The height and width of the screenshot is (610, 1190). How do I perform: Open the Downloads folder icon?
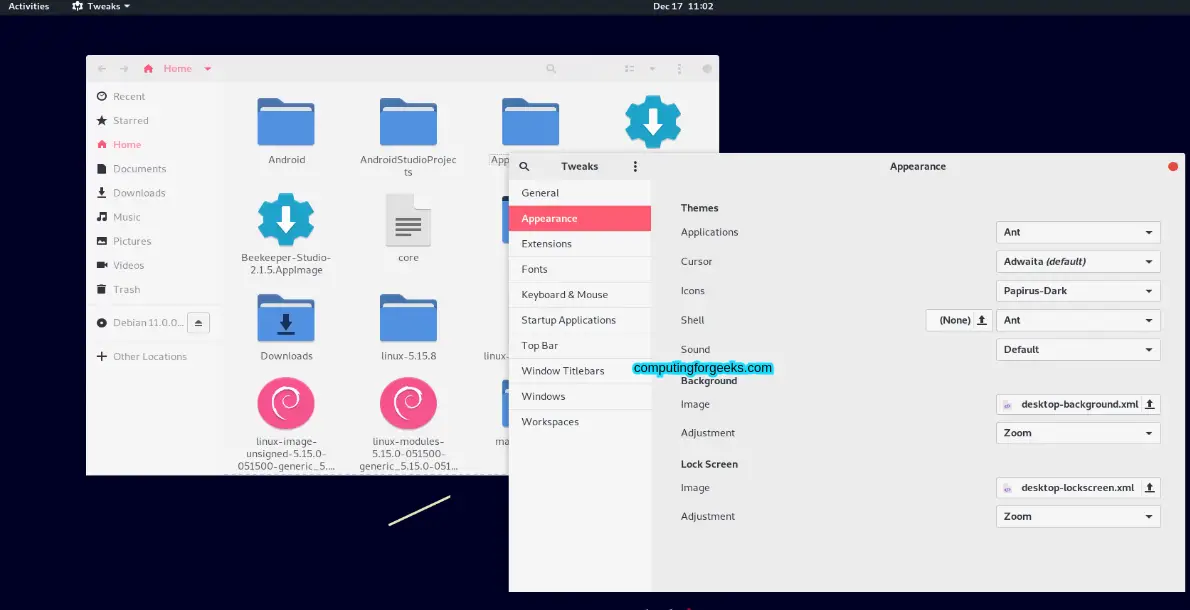coord(286,316)
